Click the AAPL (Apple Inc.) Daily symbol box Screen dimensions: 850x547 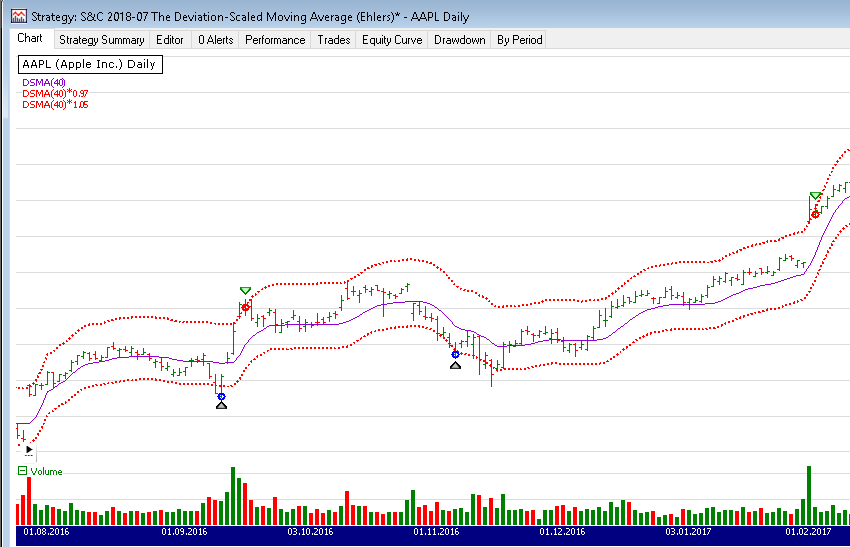pyautogui.click(x=89, y=64)
